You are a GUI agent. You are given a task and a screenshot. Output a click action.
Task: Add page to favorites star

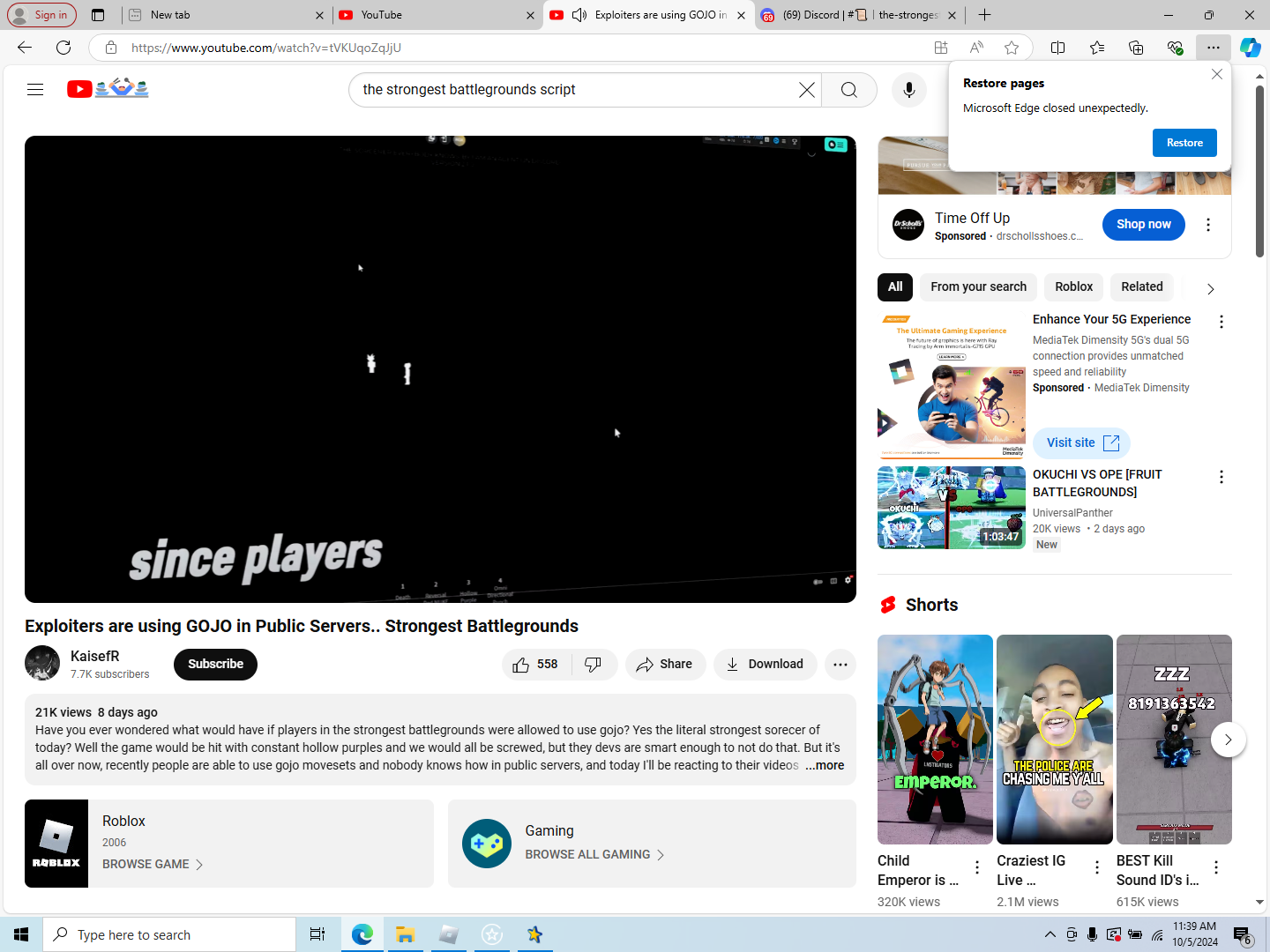(1012, 48)
